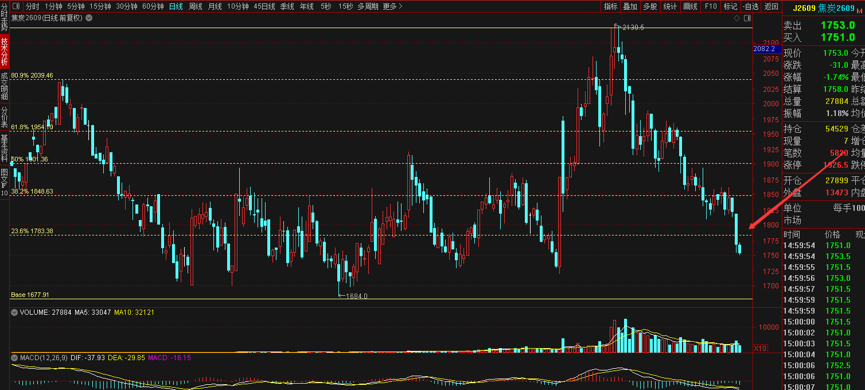
Task: Click the MACD(12,26,9) indicator title
Action: (44, 358)
